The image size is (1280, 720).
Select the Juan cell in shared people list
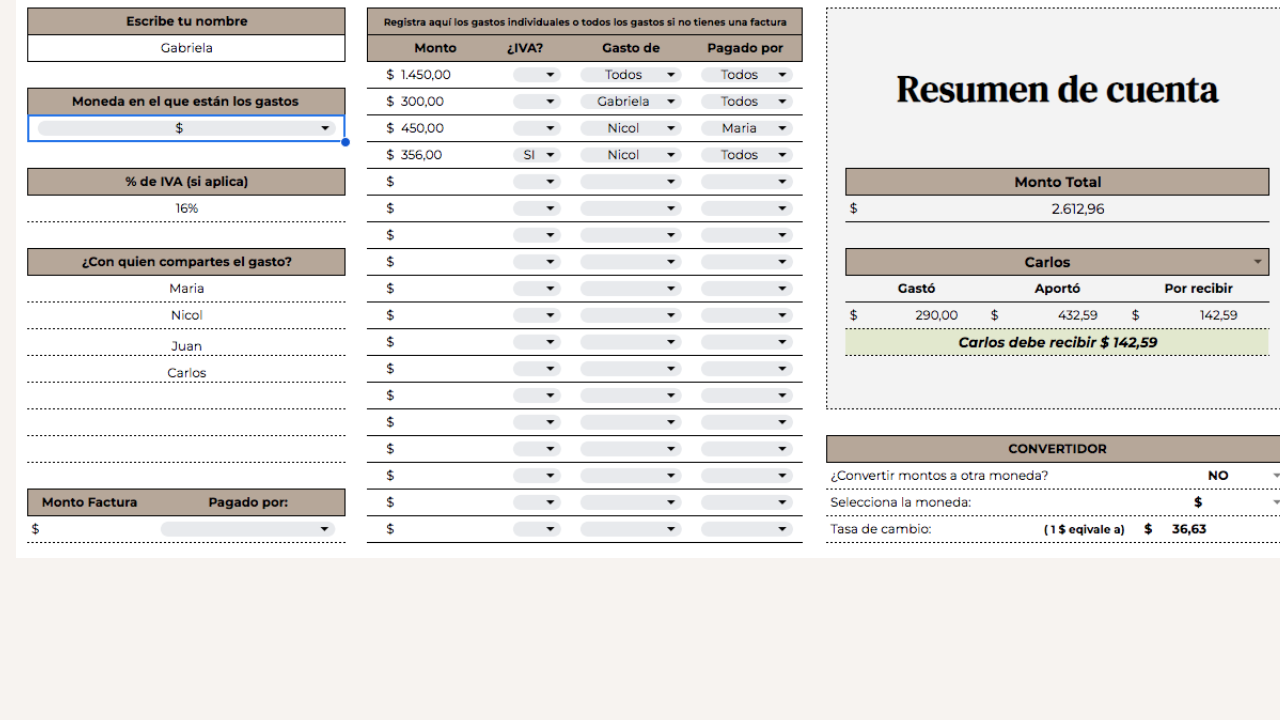click(x=186, y=346)
